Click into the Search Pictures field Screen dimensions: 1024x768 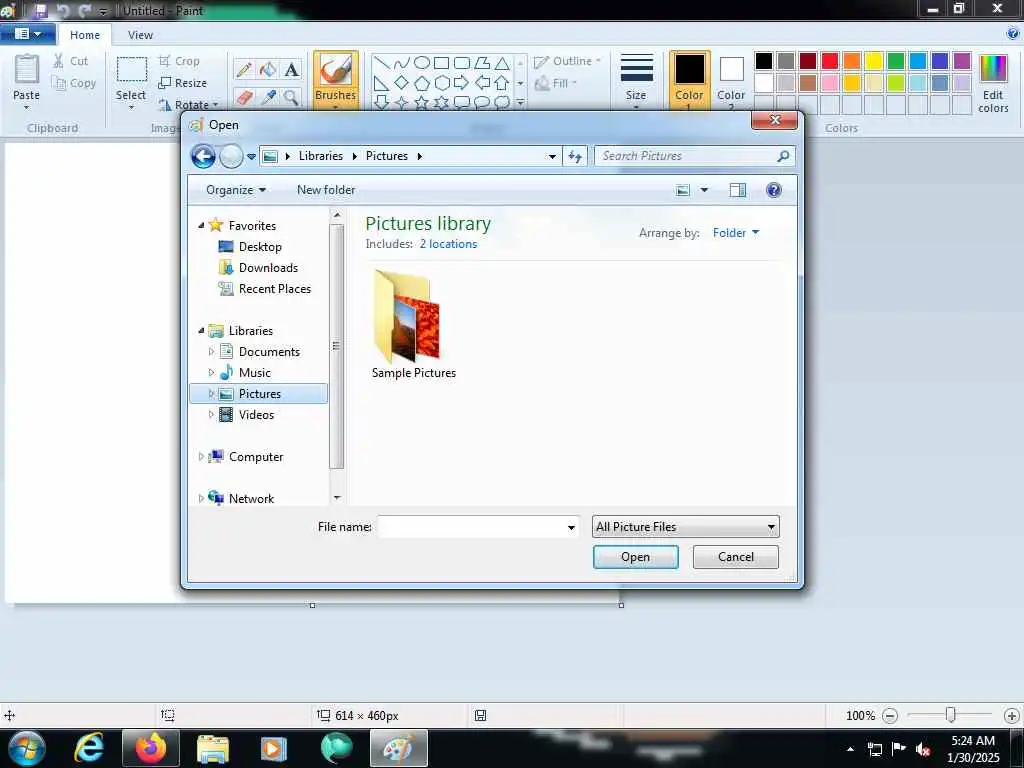(x=686, y=156)
